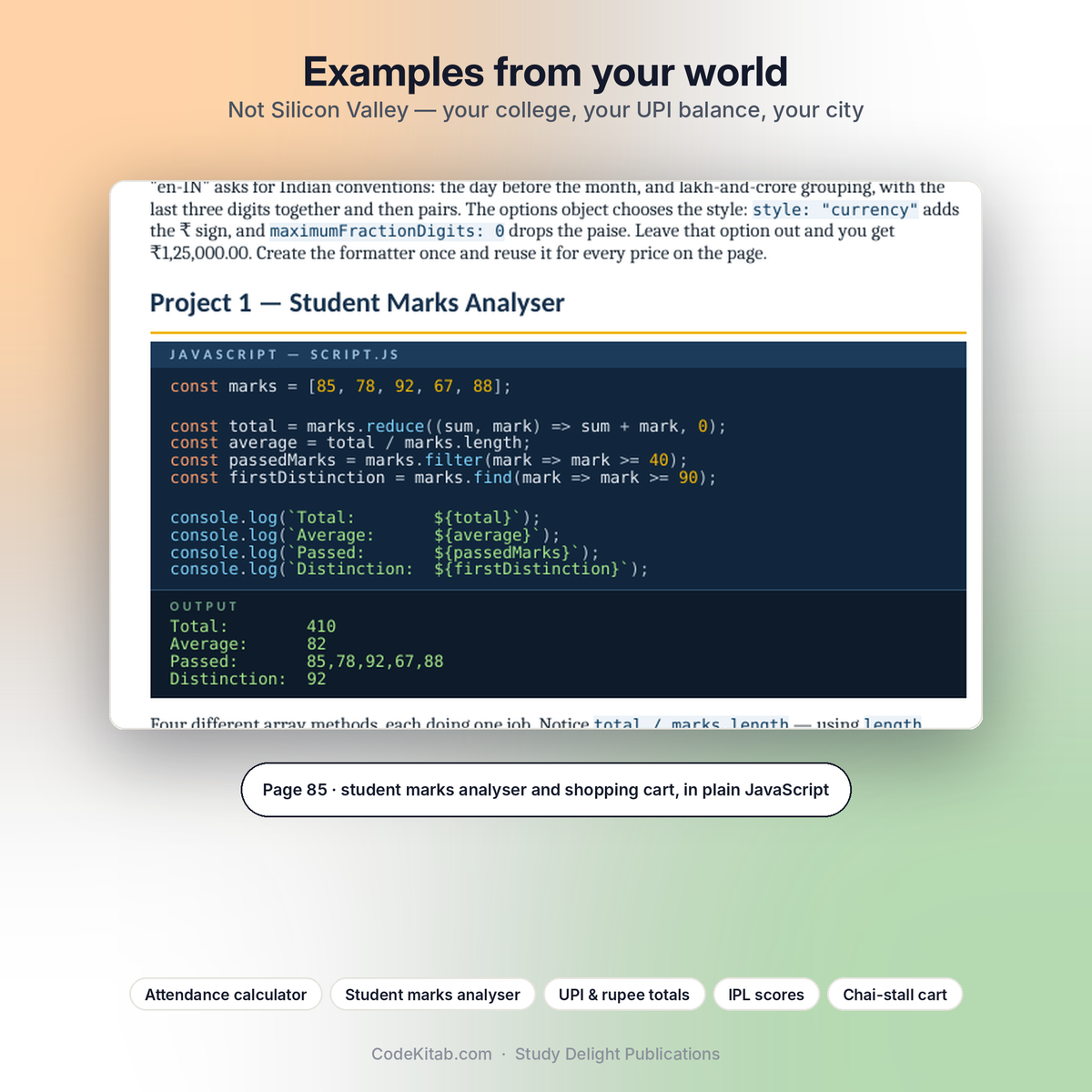Screen dimensions: 1092x1092
Task: Click the Passed: 85,78,92,67,88 output row
Action: click(x=307, y=662)
